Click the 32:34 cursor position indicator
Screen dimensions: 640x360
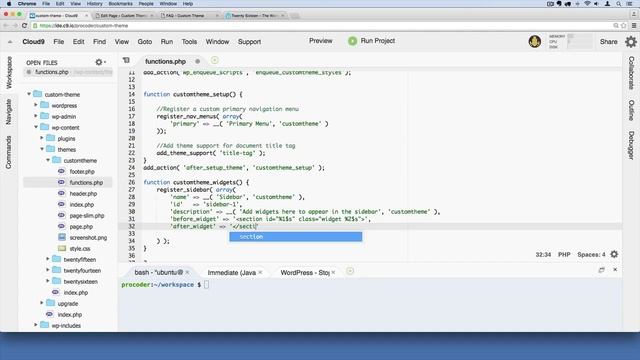(543, 254)
